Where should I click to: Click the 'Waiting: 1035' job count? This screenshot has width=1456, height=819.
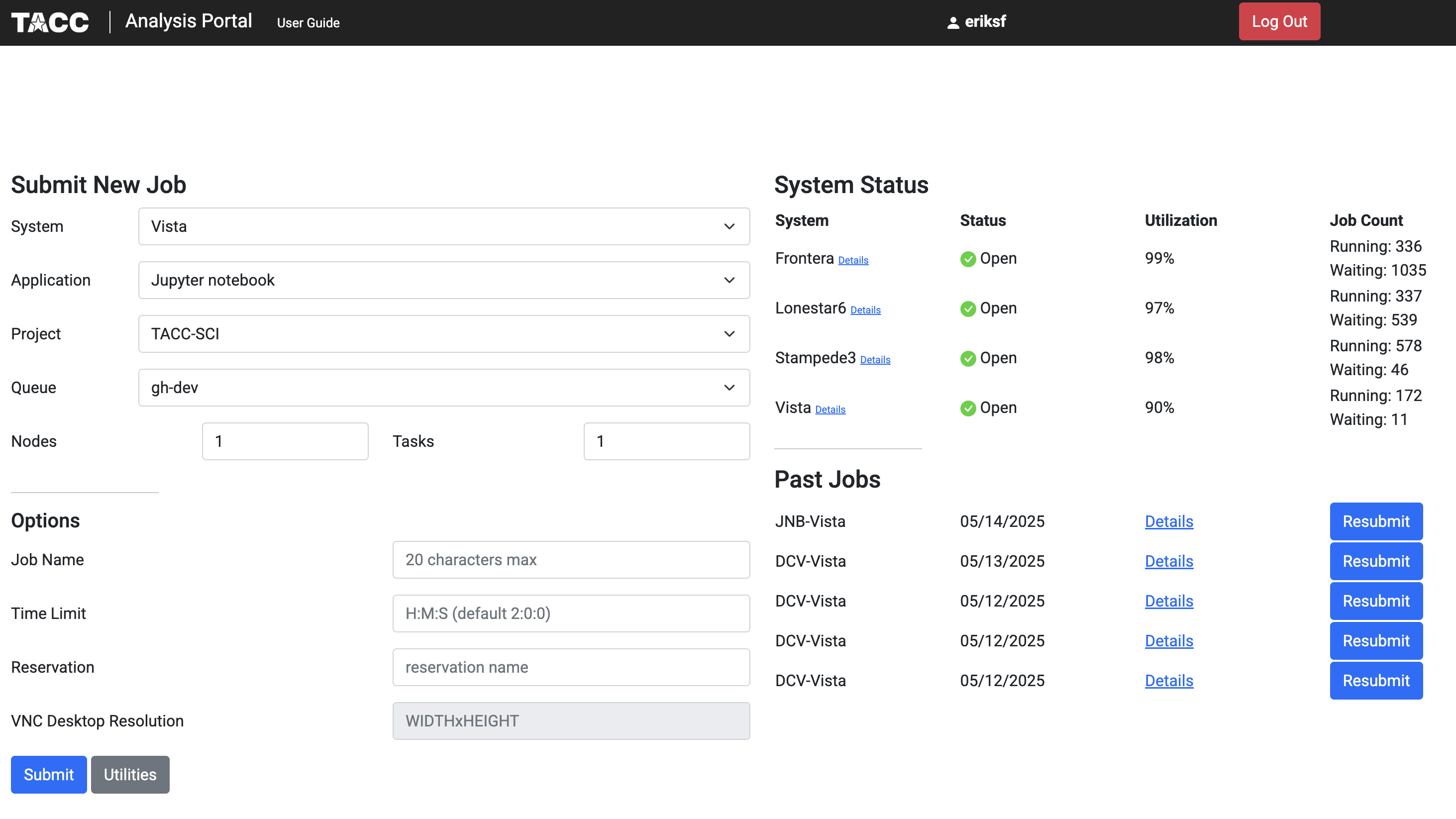[x=1377, y=270]
